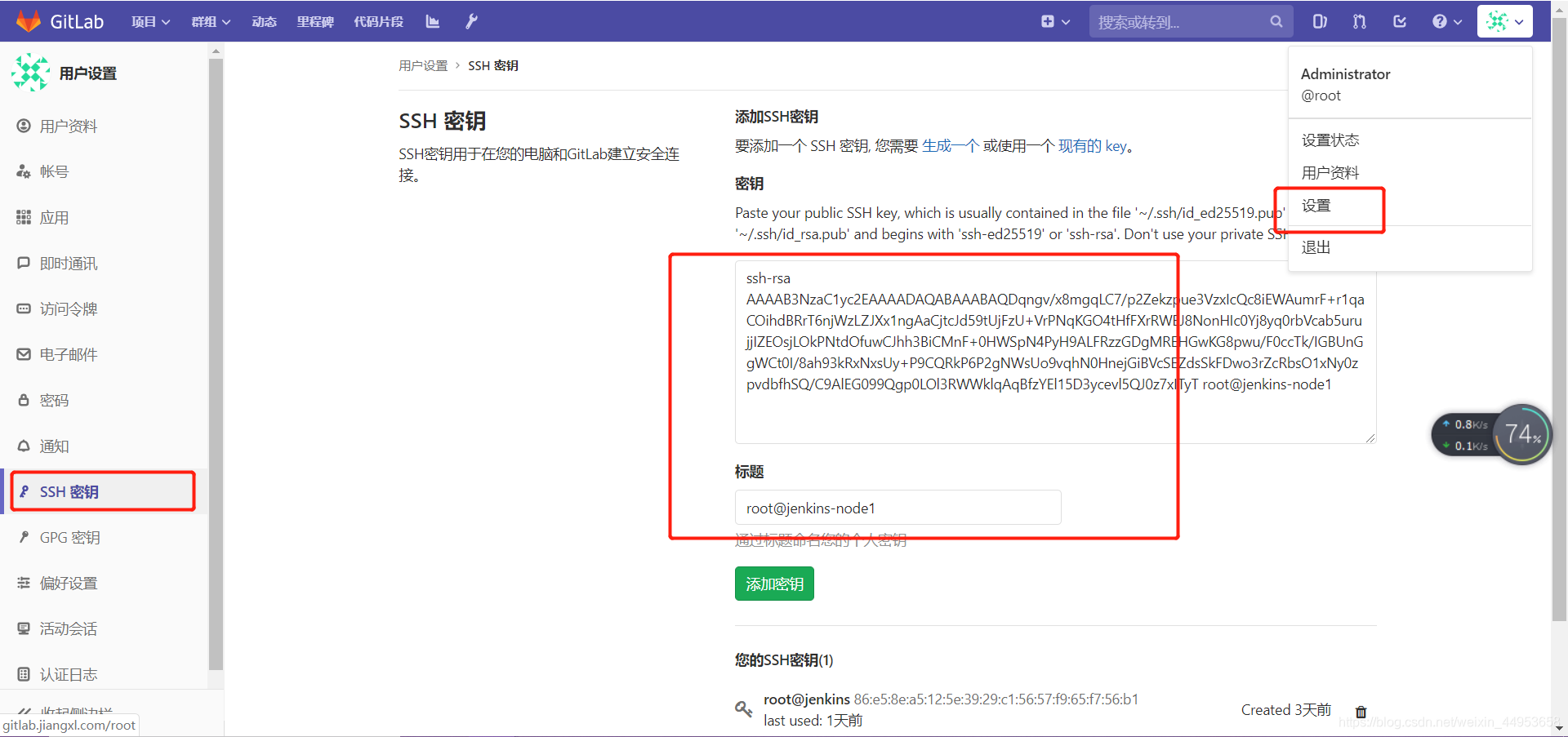Click the 用户设置 sidebar avatar header

click(x=65, y=73)
